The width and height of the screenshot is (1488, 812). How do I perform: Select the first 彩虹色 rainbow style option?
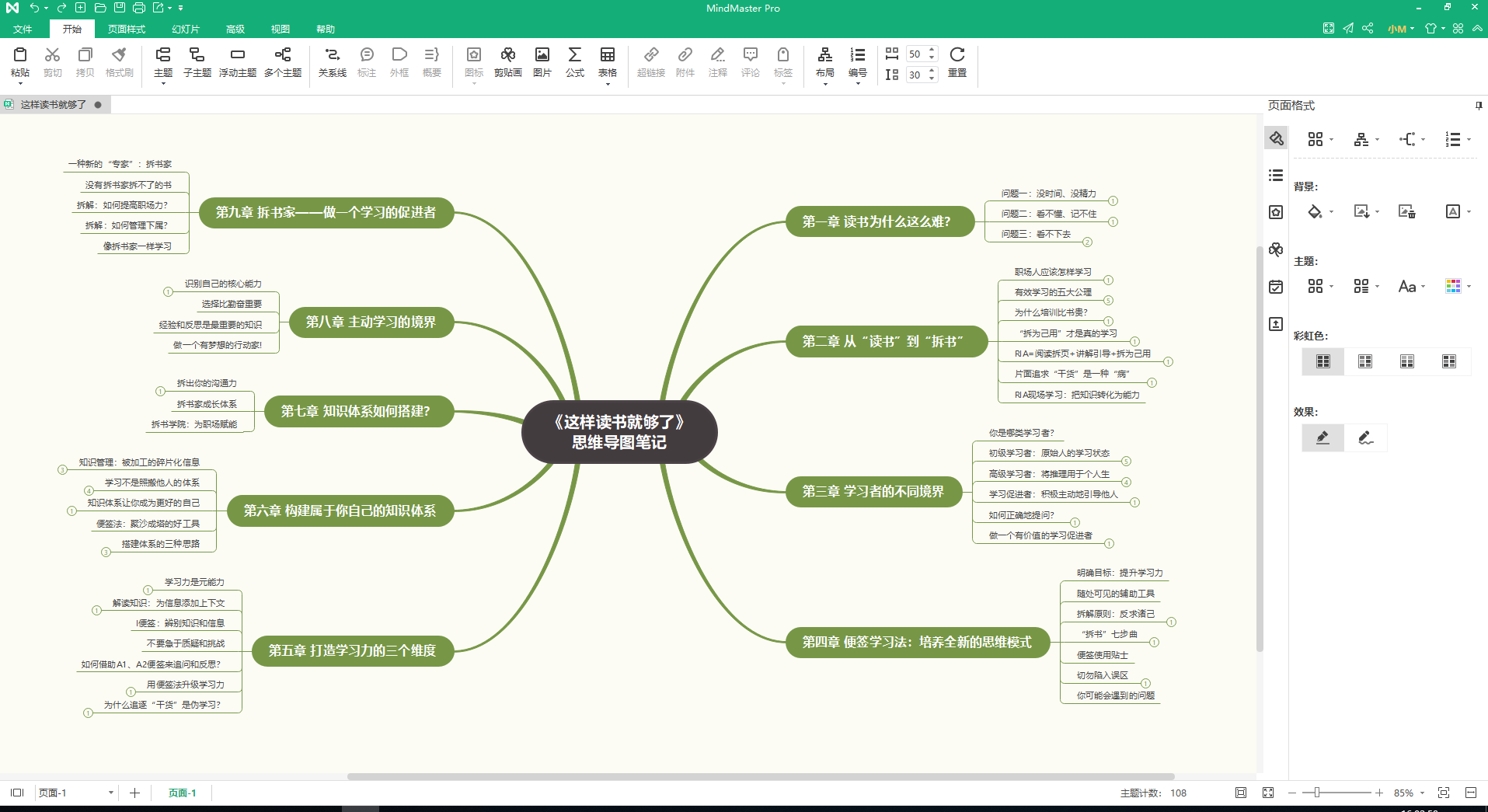1323,361
